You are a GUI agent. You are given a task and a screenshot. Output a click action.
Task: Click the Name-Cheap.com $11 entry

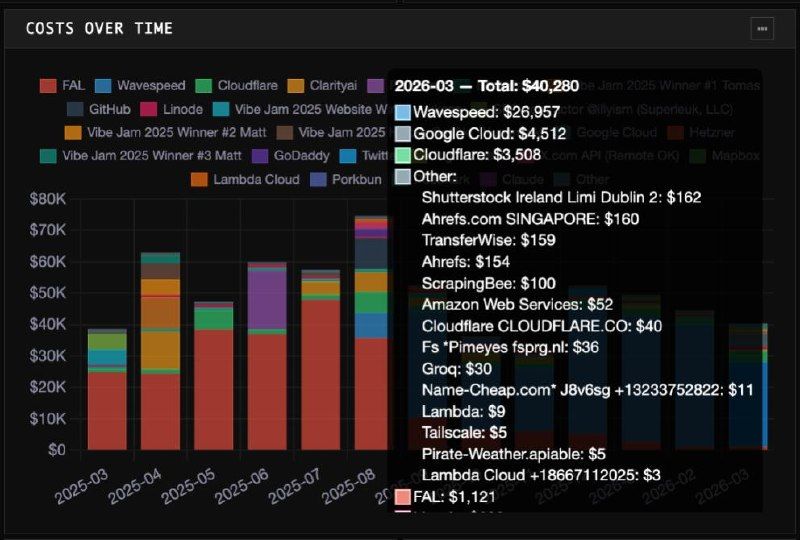pyautogui.click(x=587, y=390)
